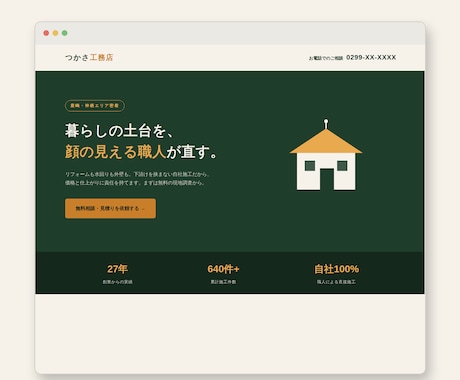Click the headline 暮らしの土台を、
This screenshot has height=380, width=460.
pyautogui.click(x=119, y=131)
